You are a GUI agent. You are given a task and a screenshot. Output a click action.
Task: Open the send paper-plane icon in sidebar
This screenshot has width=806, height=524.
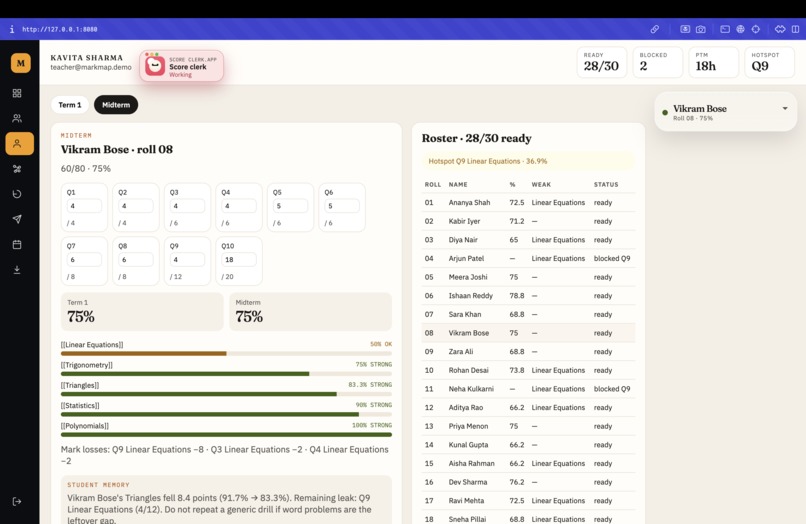click(17, 219)
